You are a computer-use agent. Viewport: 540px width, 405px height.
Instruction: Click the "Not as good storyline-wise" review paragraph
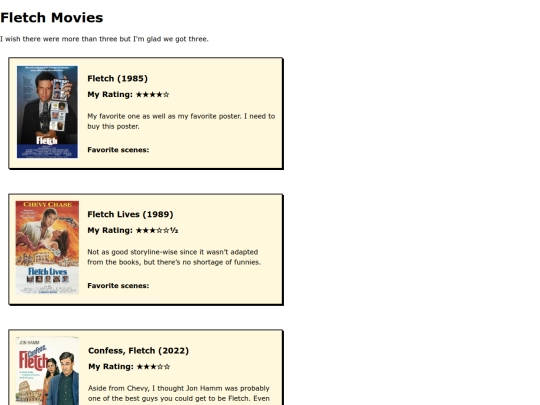[x=174, y=257]
